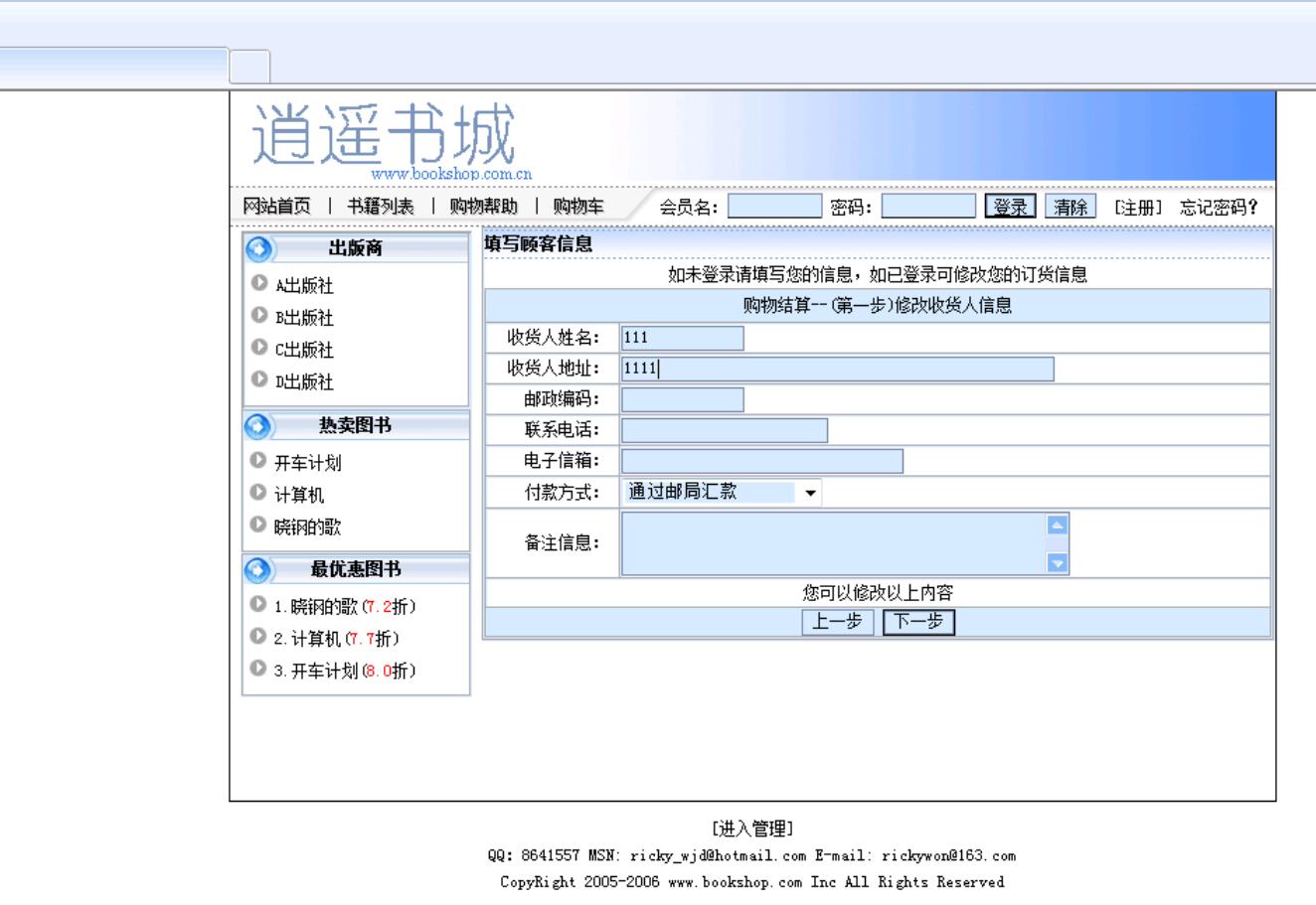Screen dimensions: 1316x905
Task: Click the 热卖图书 panel header icon
Action: click(x=258, y=426)
